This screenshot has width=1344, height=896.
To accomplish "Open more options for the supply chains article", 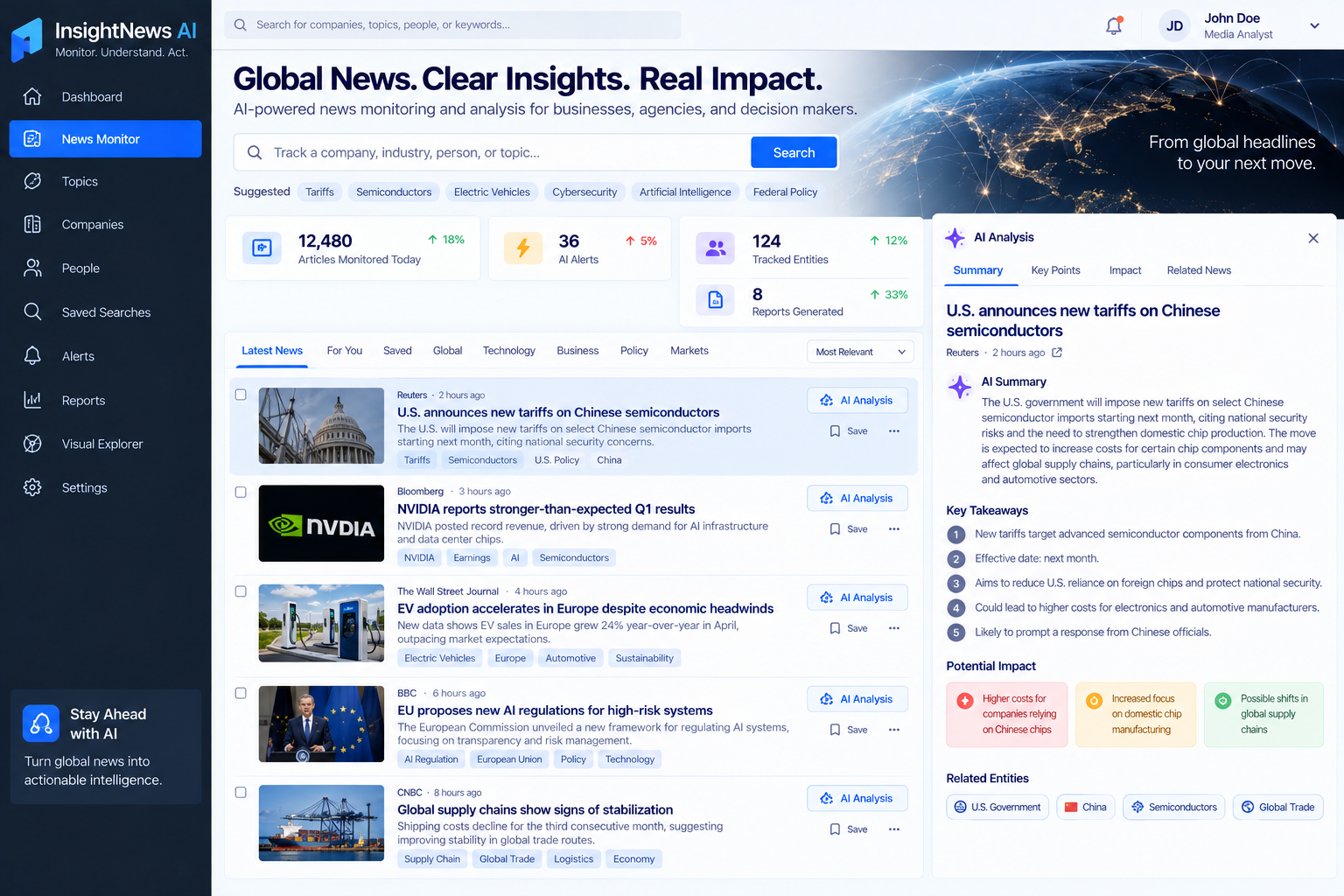I will coord(894,829).
